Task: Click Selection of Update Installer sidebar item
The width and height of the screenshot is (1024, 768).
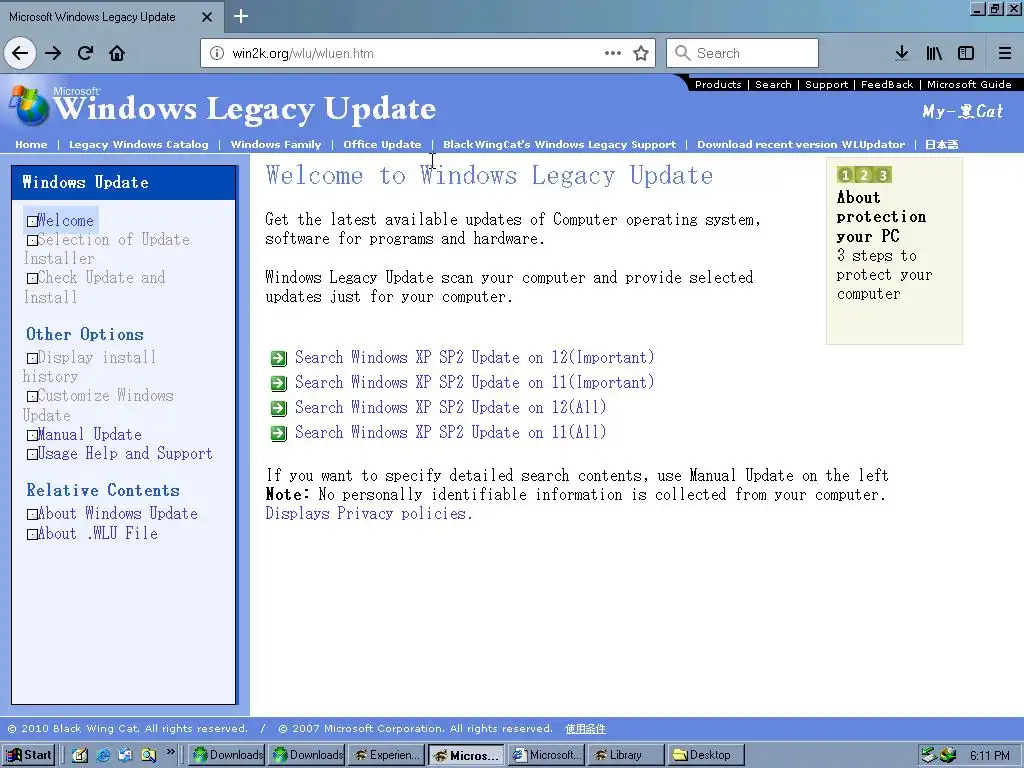Action: tap(107, 249)
